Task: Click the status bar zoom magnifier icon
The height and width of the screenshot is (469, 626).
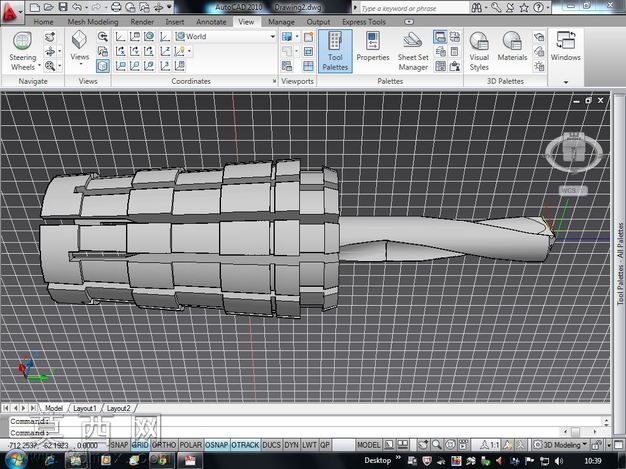Action: (x=437, y=444)
